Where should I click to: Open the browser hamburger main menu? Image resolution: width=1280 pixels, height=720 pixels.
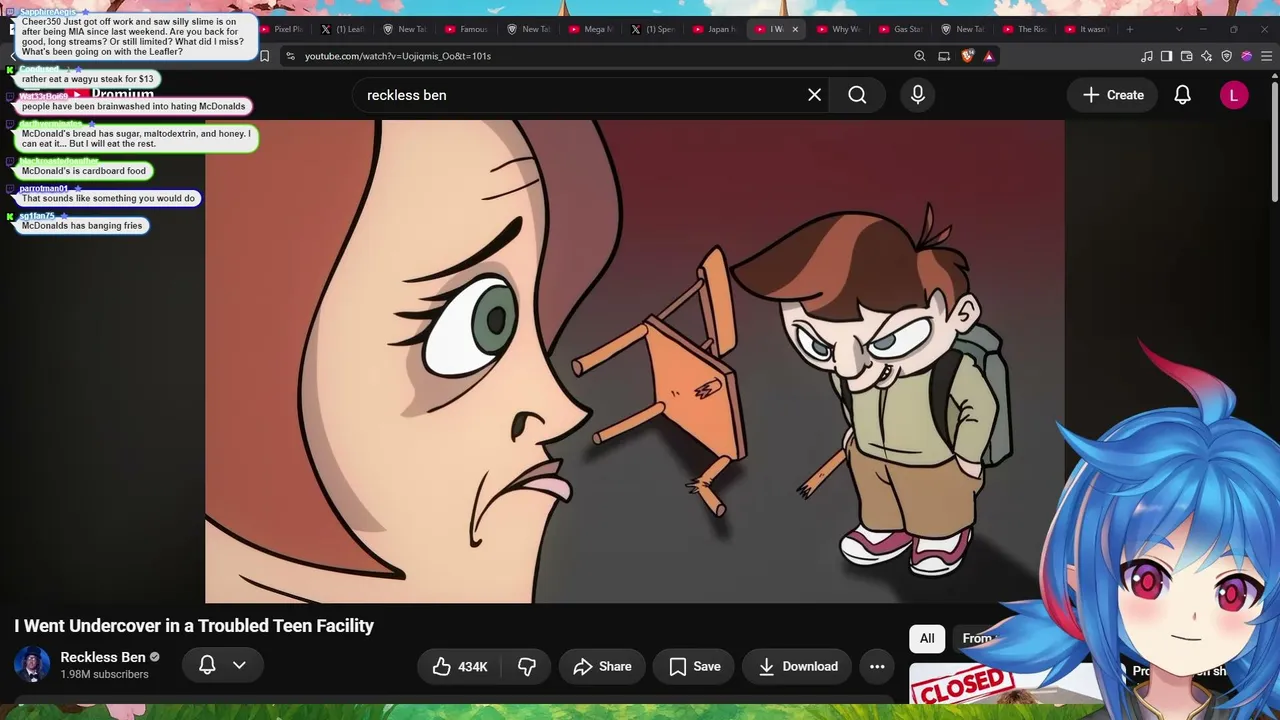(x=1268, y=56)
